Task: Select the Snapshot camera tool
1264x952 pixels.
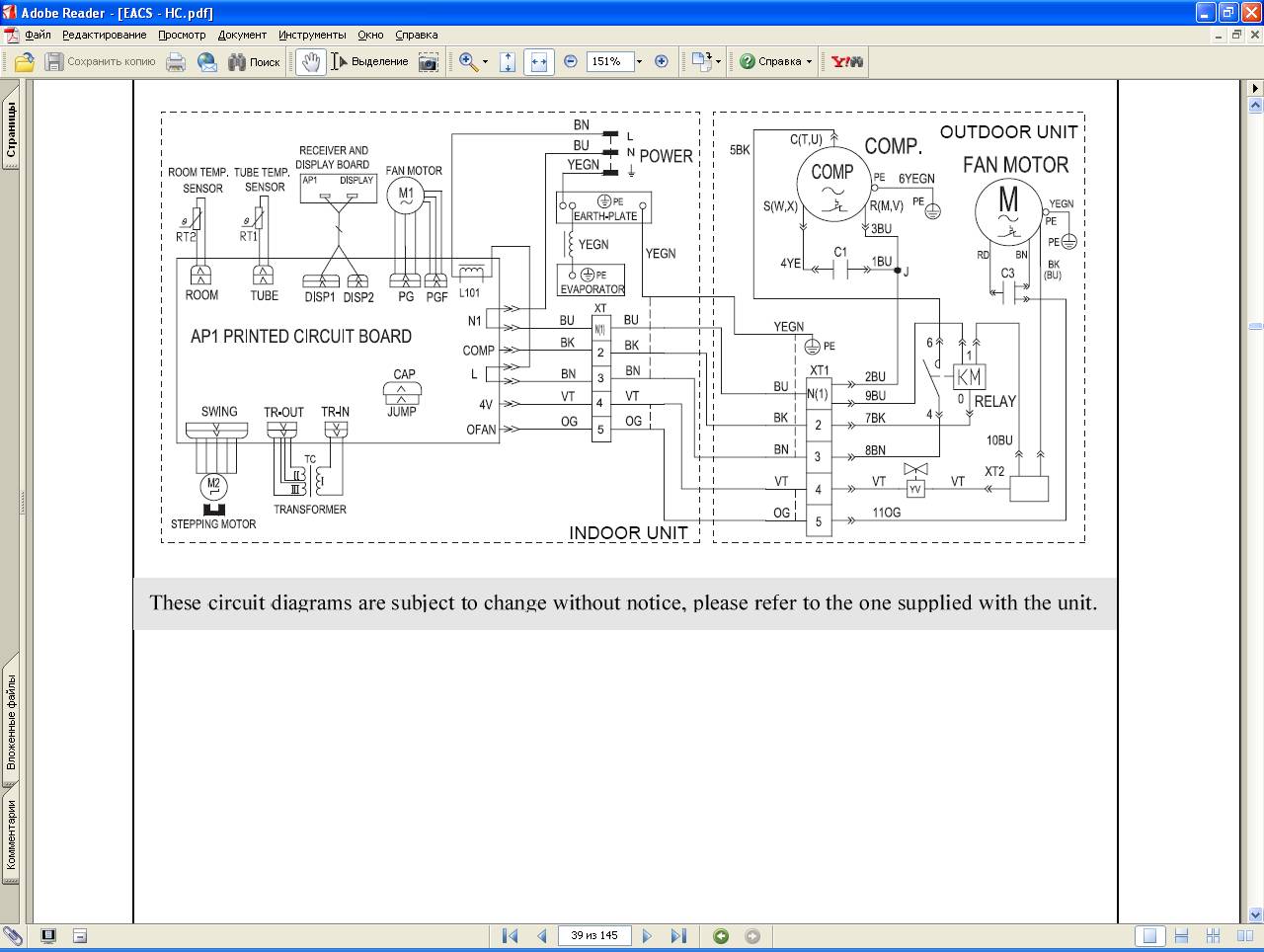Action: [429, 62]
